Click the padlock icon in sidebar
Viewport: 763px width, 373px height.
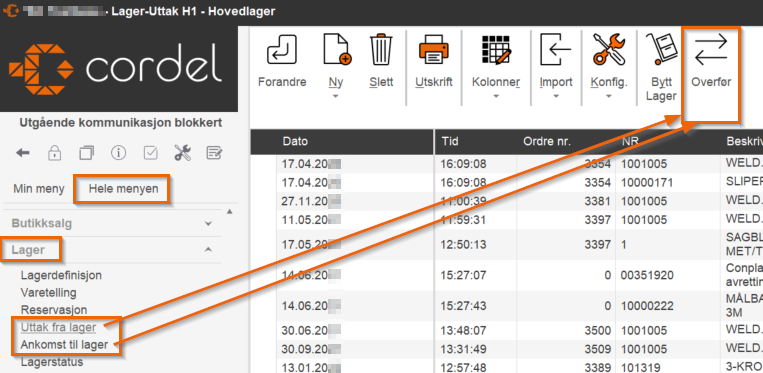(x=54, y=153)
